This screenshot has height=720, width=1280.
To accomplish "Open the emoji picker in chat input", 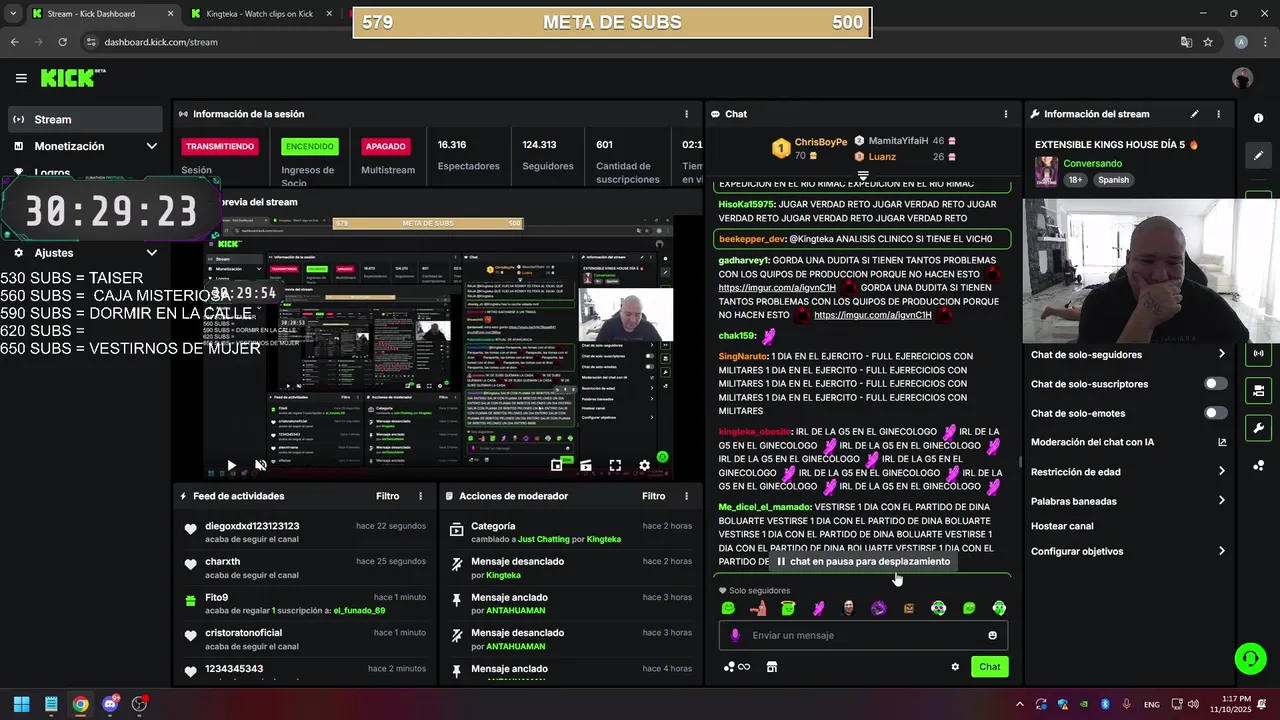I will [x=992, y=635].
